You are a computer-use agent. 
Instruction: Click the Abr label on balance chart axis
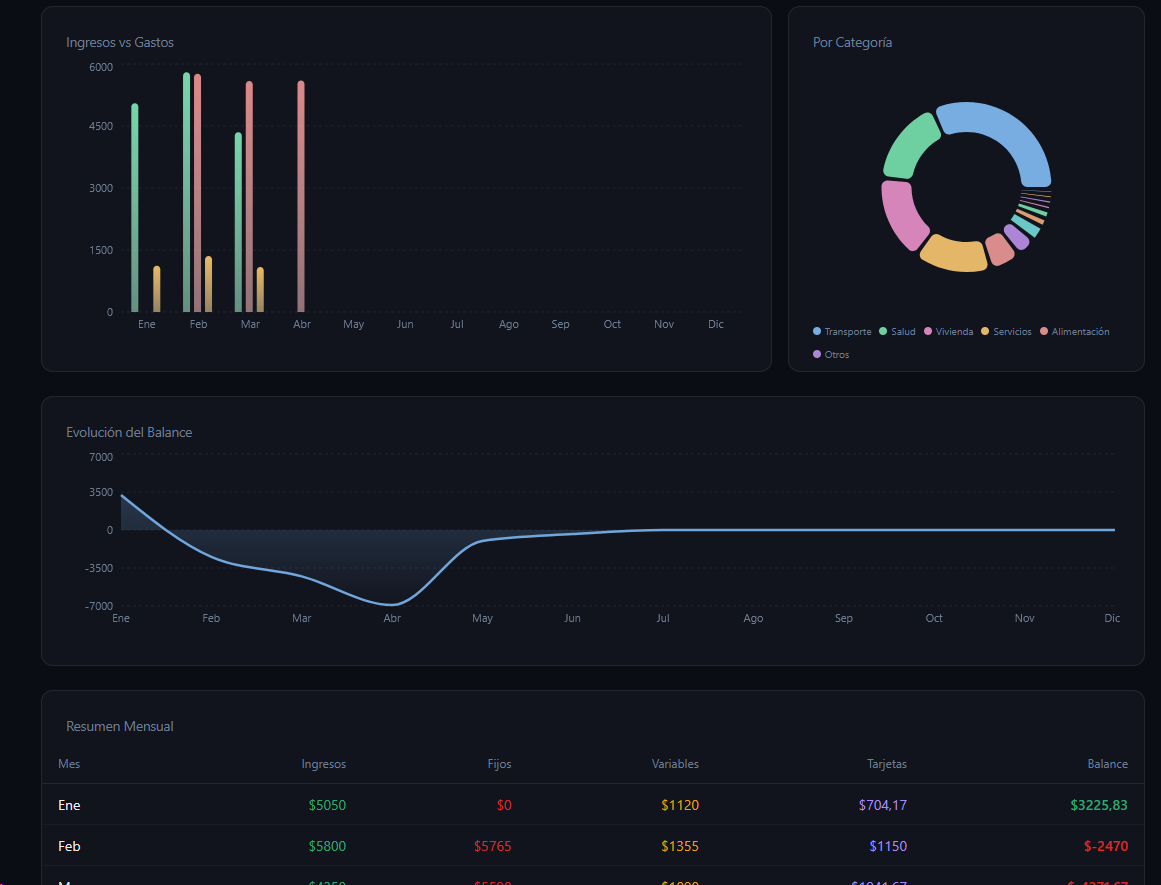(x=392, y=618)
